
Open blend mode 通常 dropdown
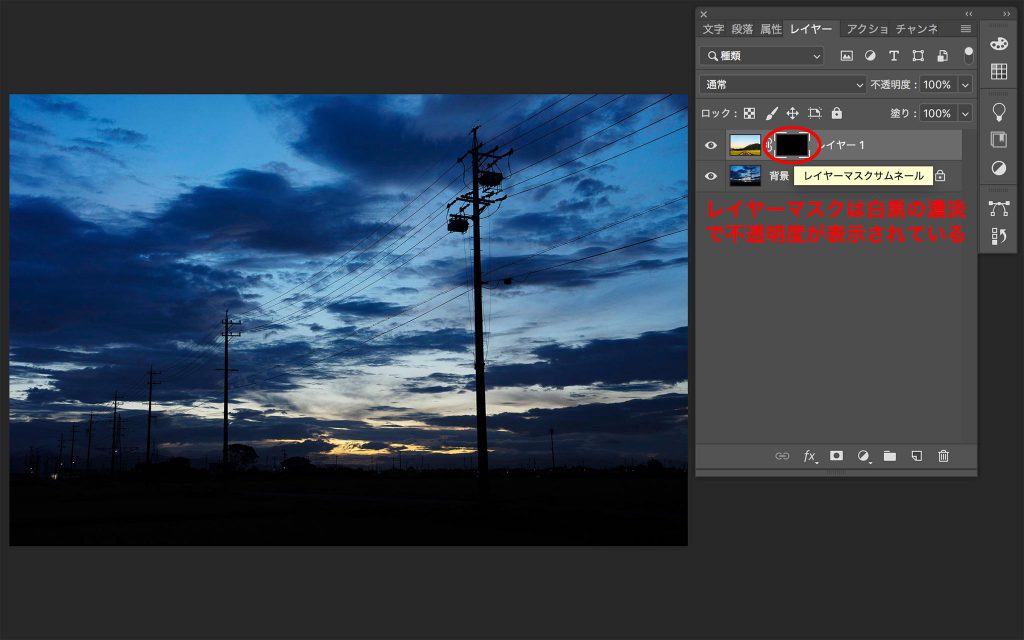coord(782,85)
